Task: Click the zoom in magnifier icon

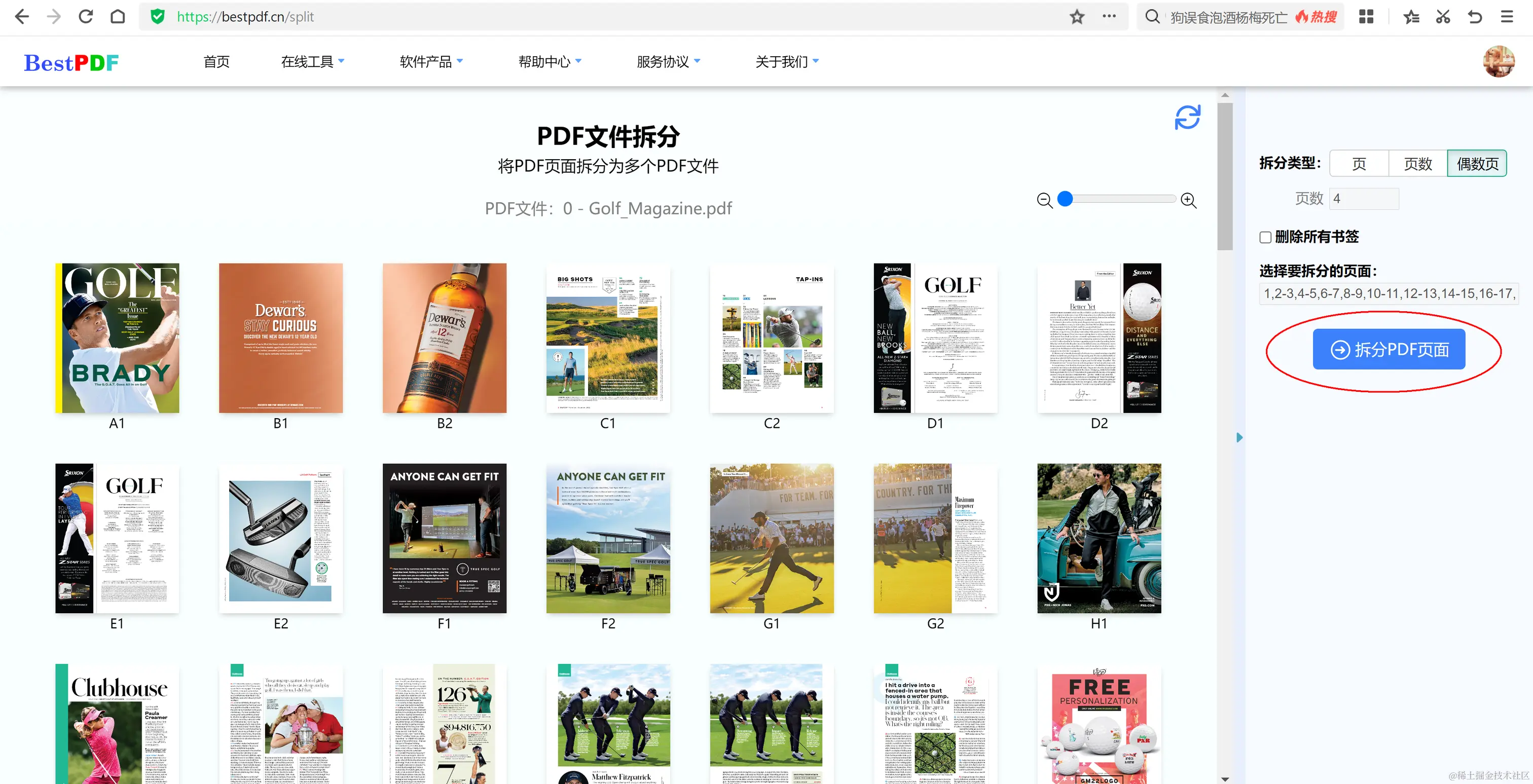Action: [1188, 200]
